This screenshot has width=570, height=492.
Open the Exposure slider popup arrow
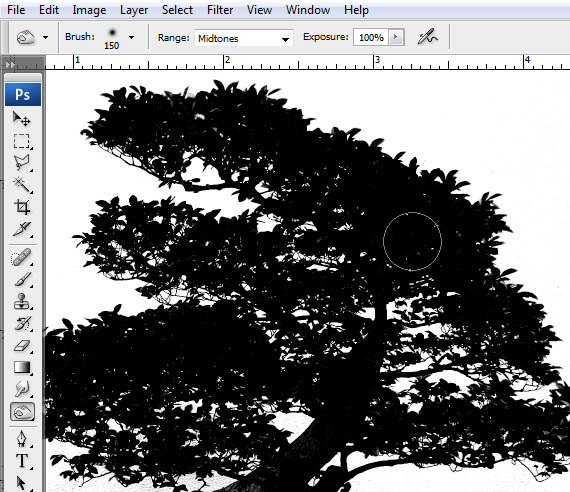(396, 37)
